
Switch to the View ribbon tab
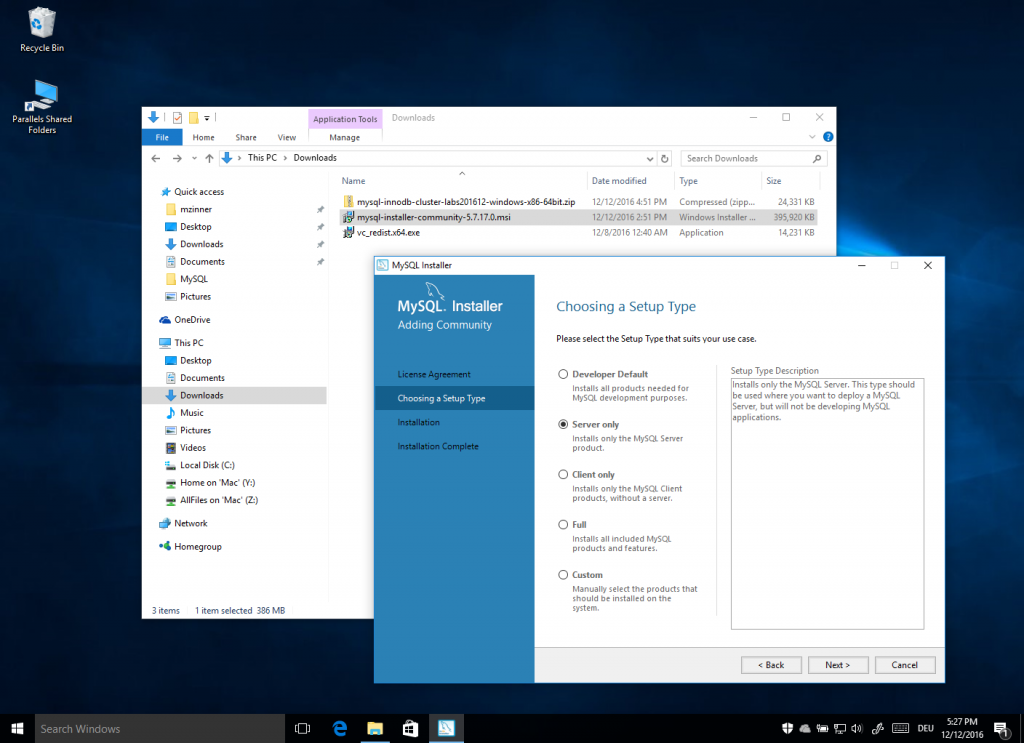(x=287, y=137)
